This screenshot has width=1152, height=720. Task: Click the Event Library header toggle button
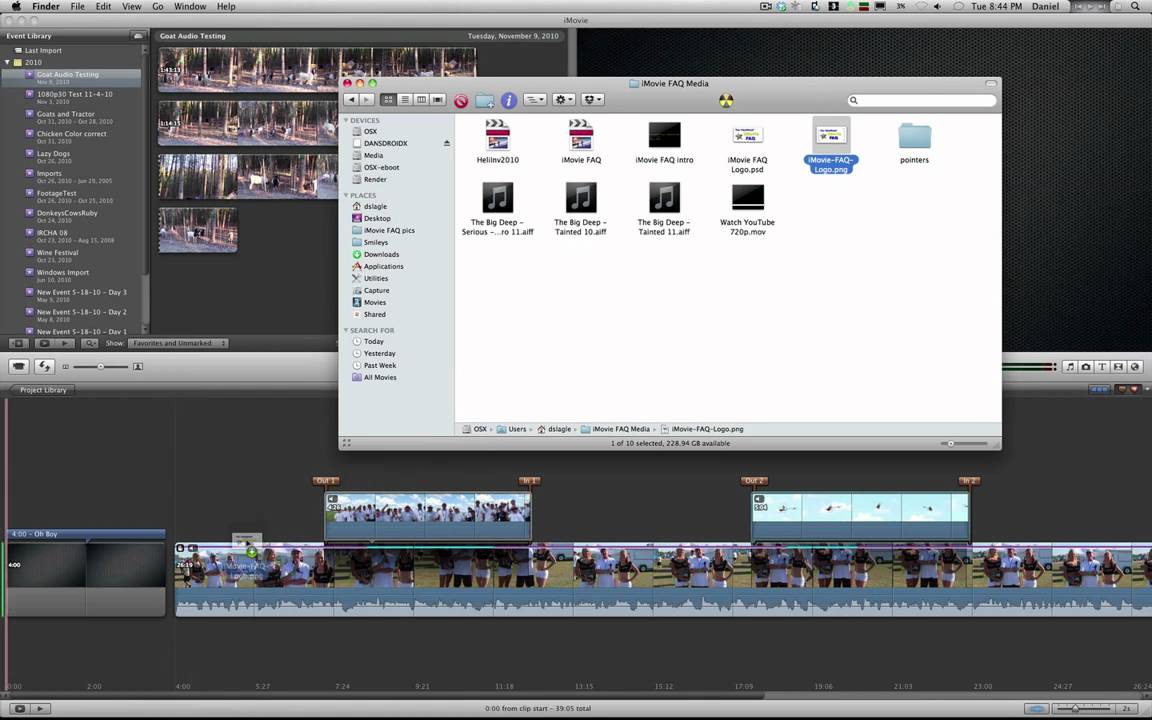pyautogui.click(x=137, y=36)
